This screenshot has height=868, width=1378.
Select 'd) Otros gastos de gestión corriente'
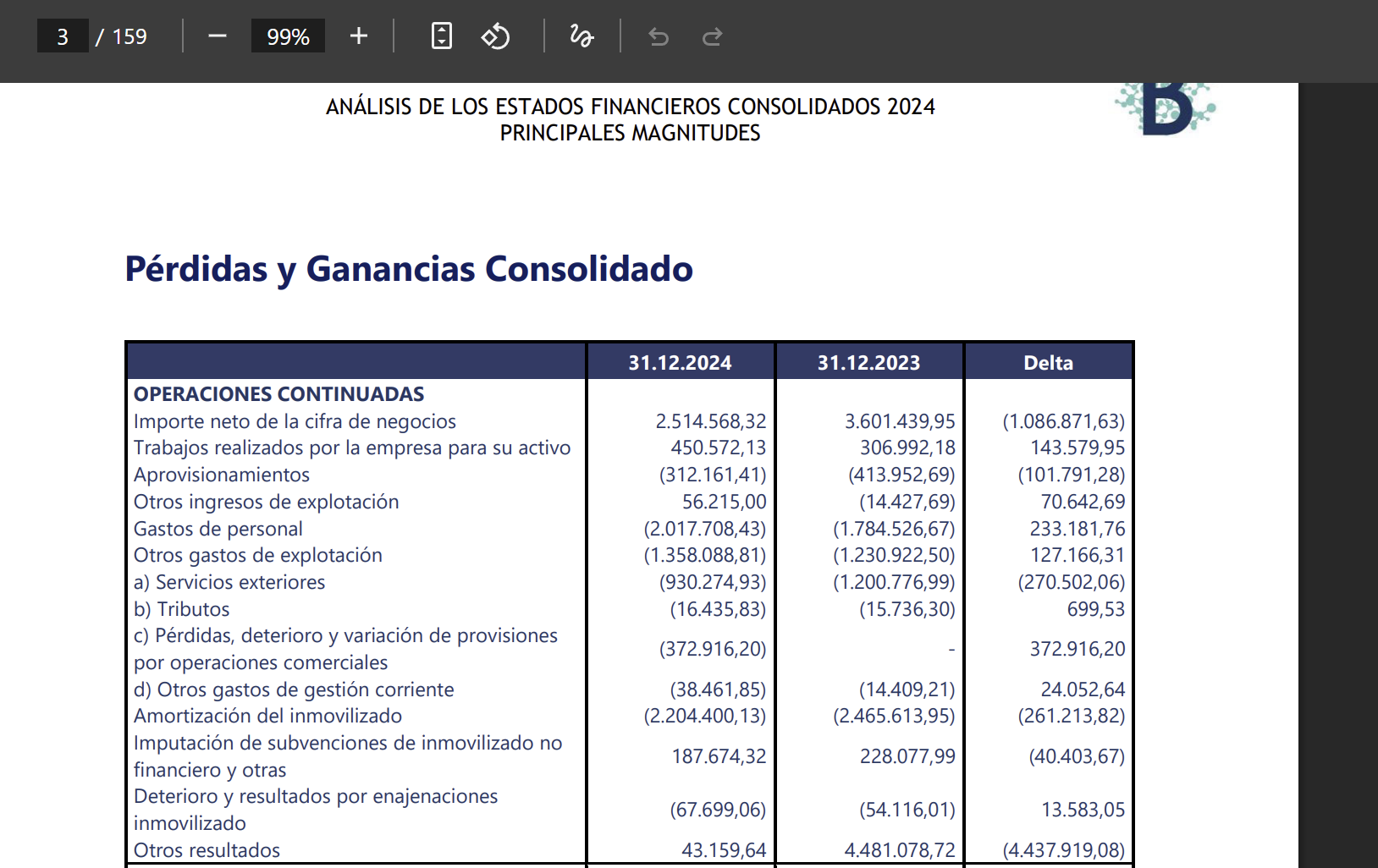pyautogui.click(x=294, y=689)
